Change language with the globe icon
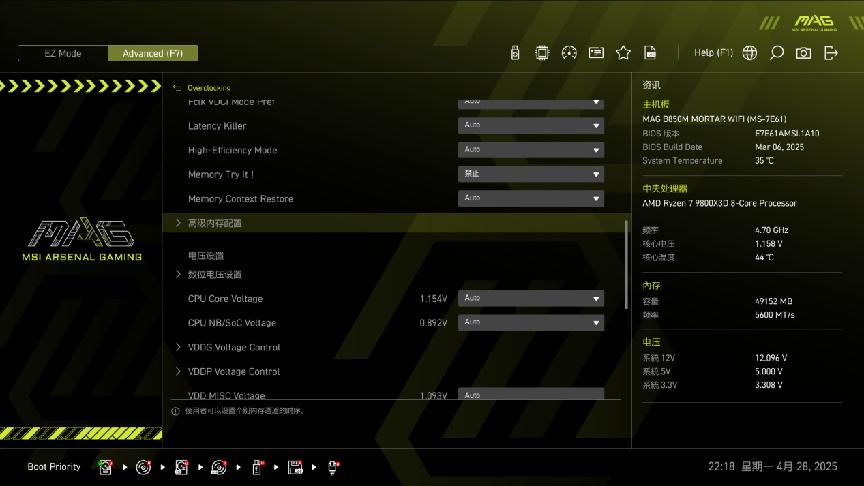Viewport: 864px width, 486px height. pyautogui.click(x=749, y=53)
